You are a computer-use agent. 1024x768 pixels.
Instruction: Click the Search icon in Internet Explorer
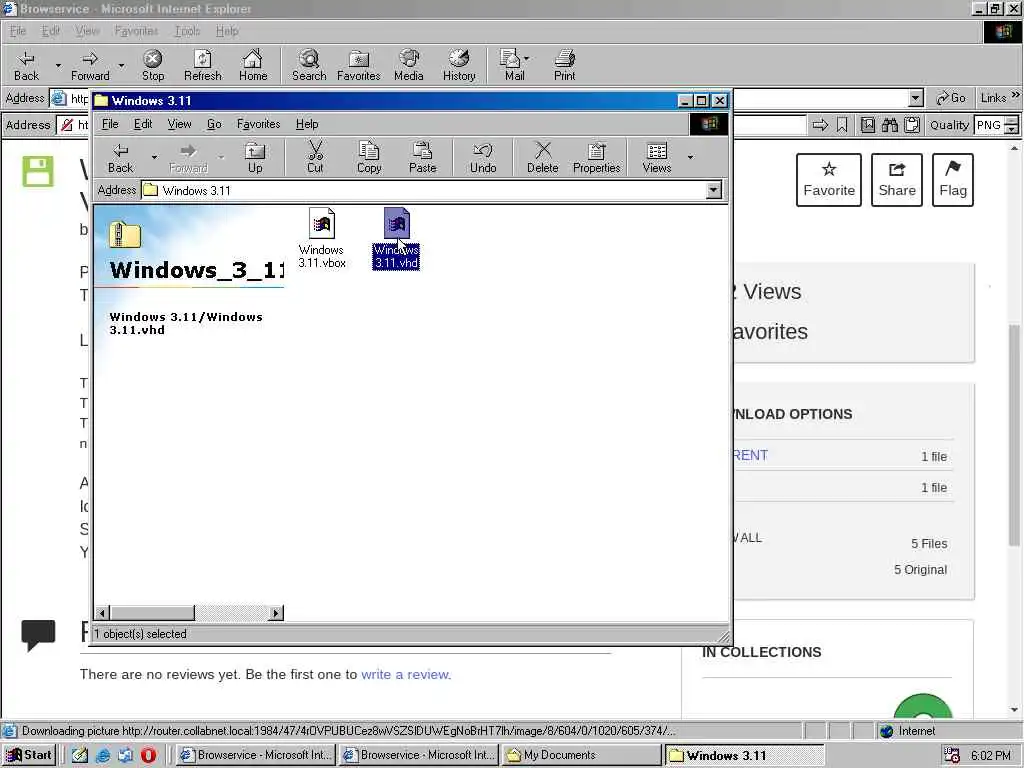pyautogui.click(x=309, y=66)
